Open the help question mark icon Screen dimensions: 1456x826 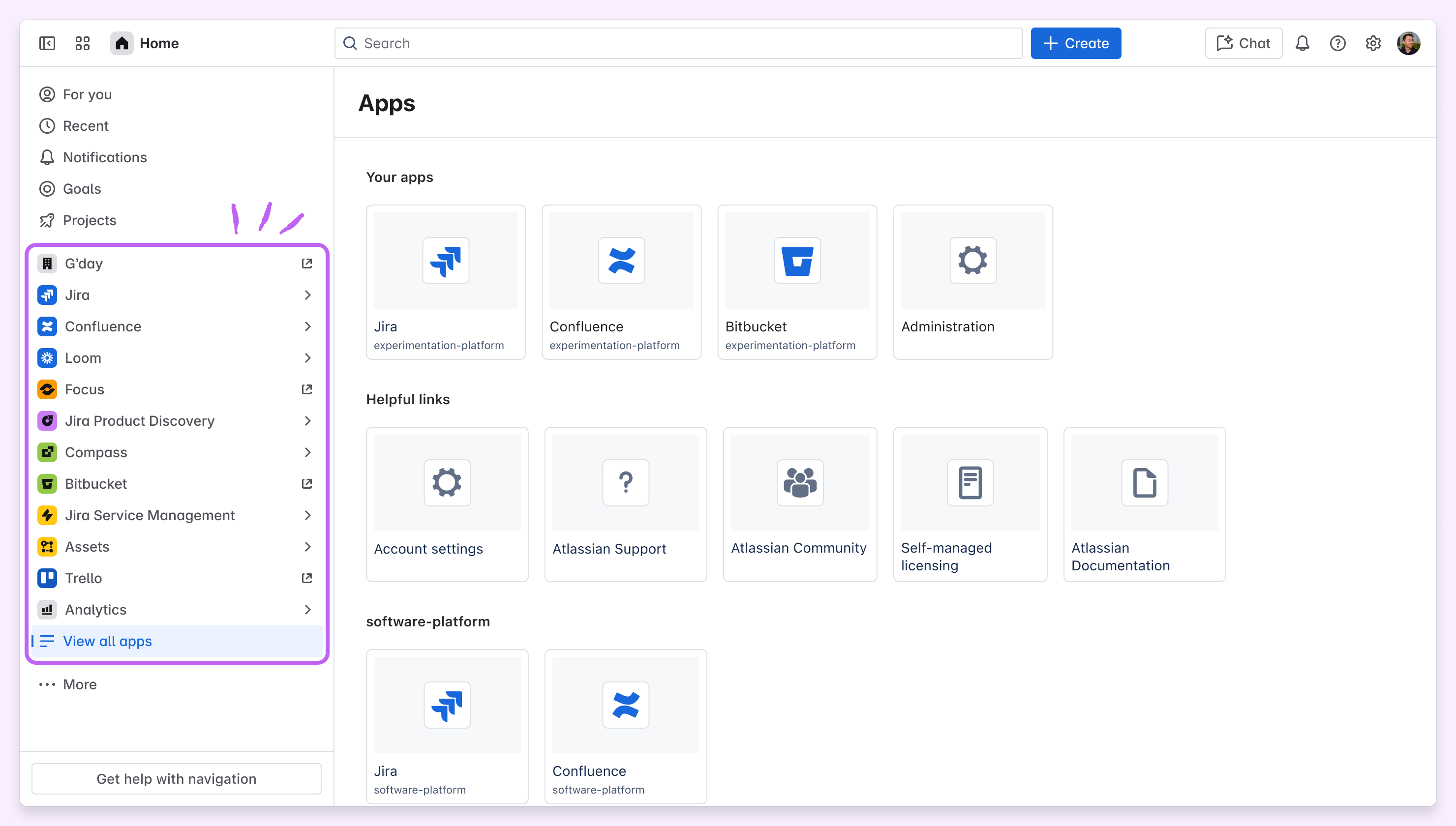coord(1337,43)
